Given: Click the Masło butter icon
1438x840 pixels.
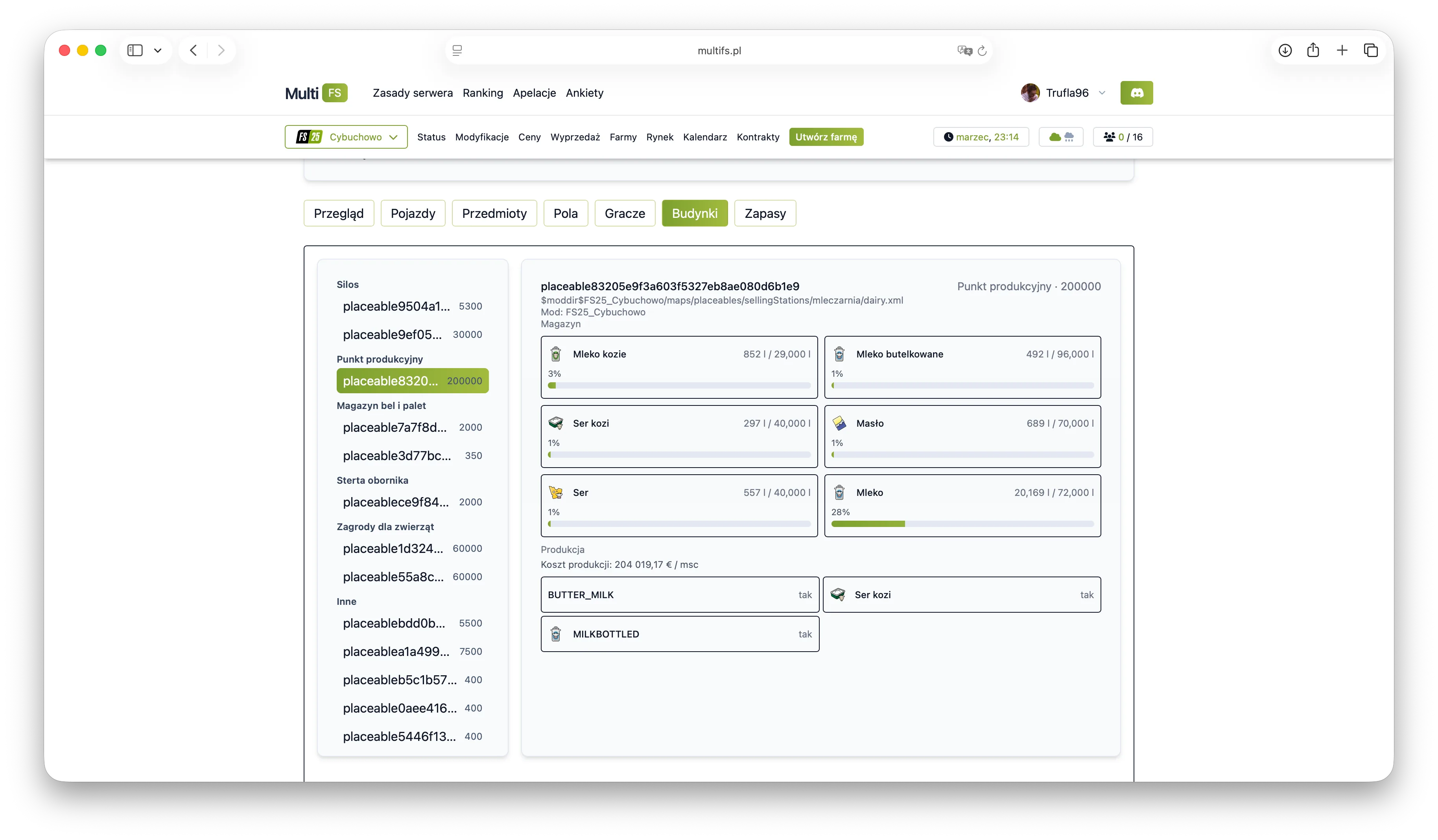Looking at the screenshot, I should 839,423.
